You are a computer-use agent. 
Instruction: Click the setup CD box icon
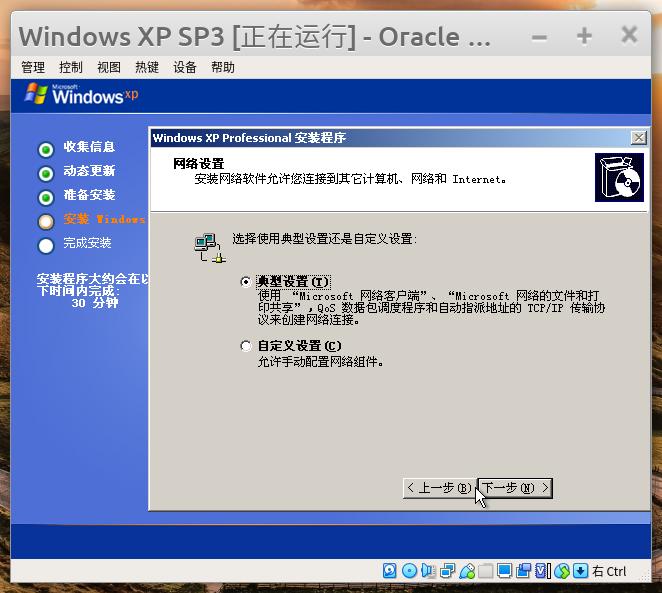point(619,177)
